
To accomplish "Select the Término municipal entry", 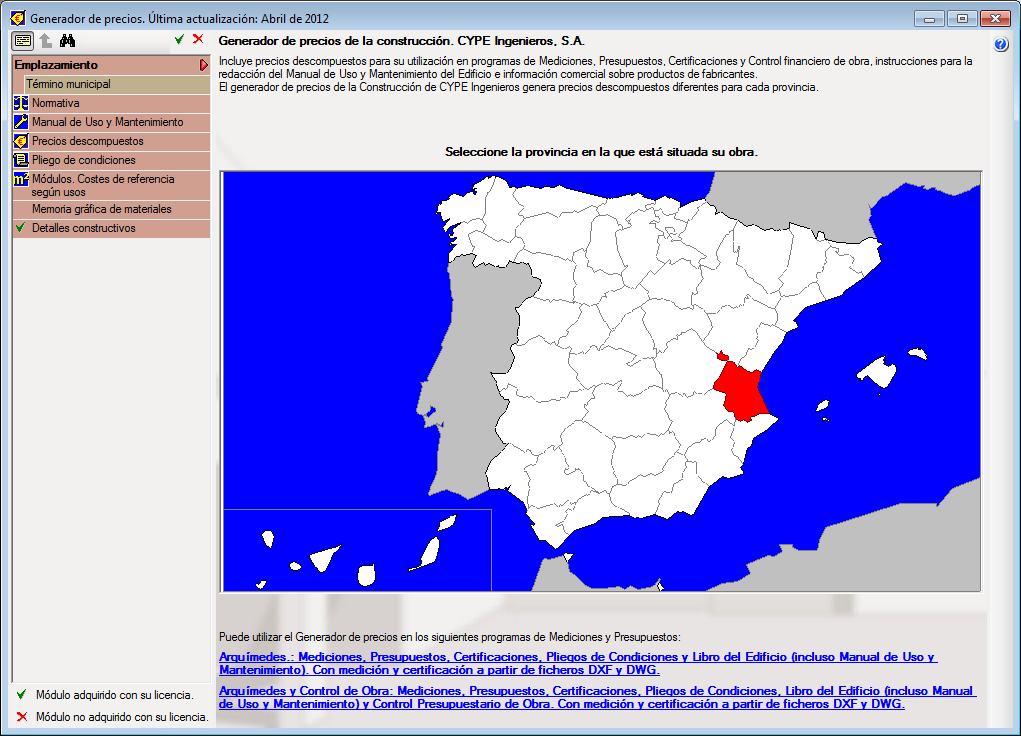I will 117,84.
